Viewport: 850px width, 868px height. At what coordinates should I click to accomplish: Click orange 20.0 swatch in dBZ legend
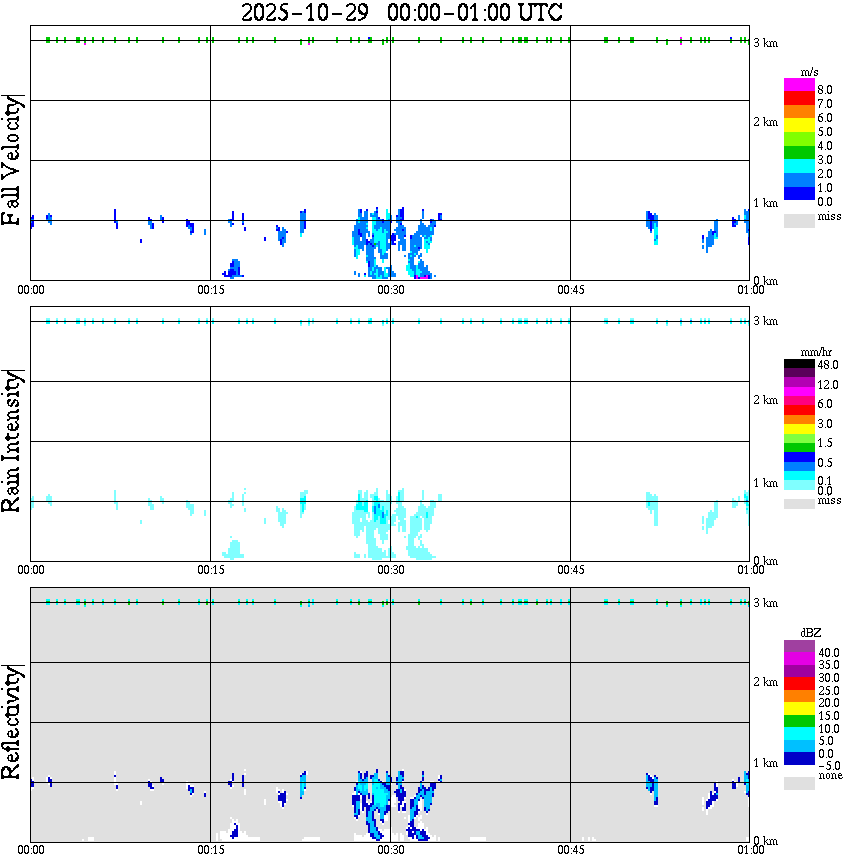coord(799,696)
